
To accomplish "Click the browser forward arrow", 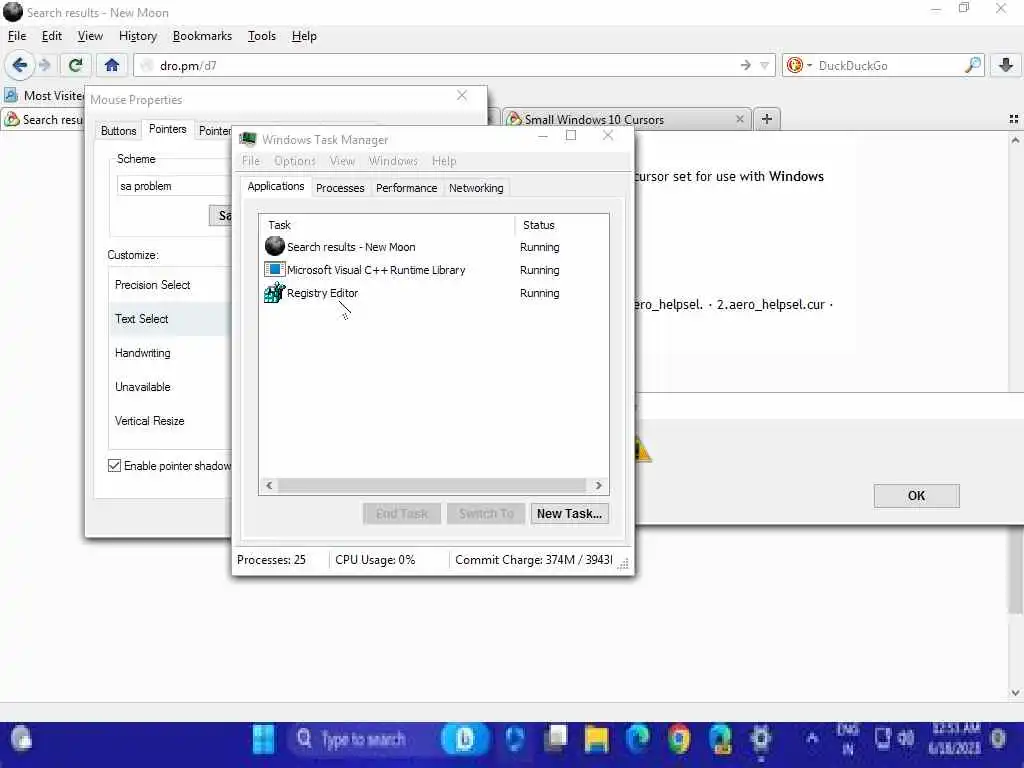I will [x=44, y=65].
